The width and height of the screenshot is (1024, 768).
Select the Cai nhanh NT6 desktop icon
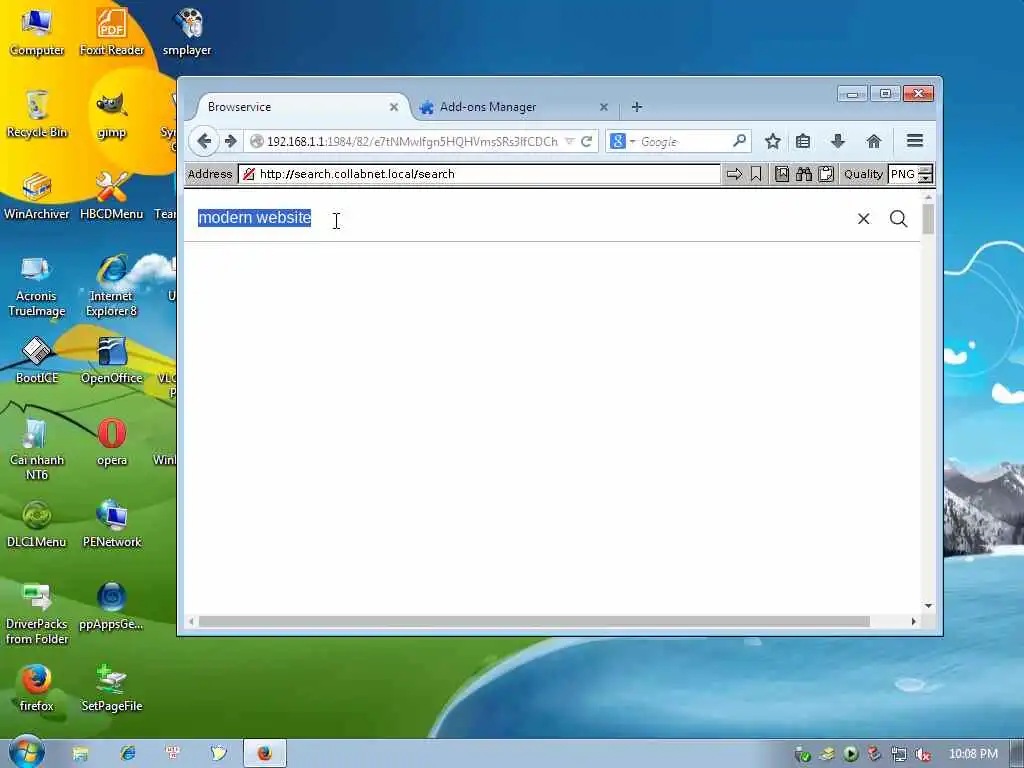pos(37,451)
